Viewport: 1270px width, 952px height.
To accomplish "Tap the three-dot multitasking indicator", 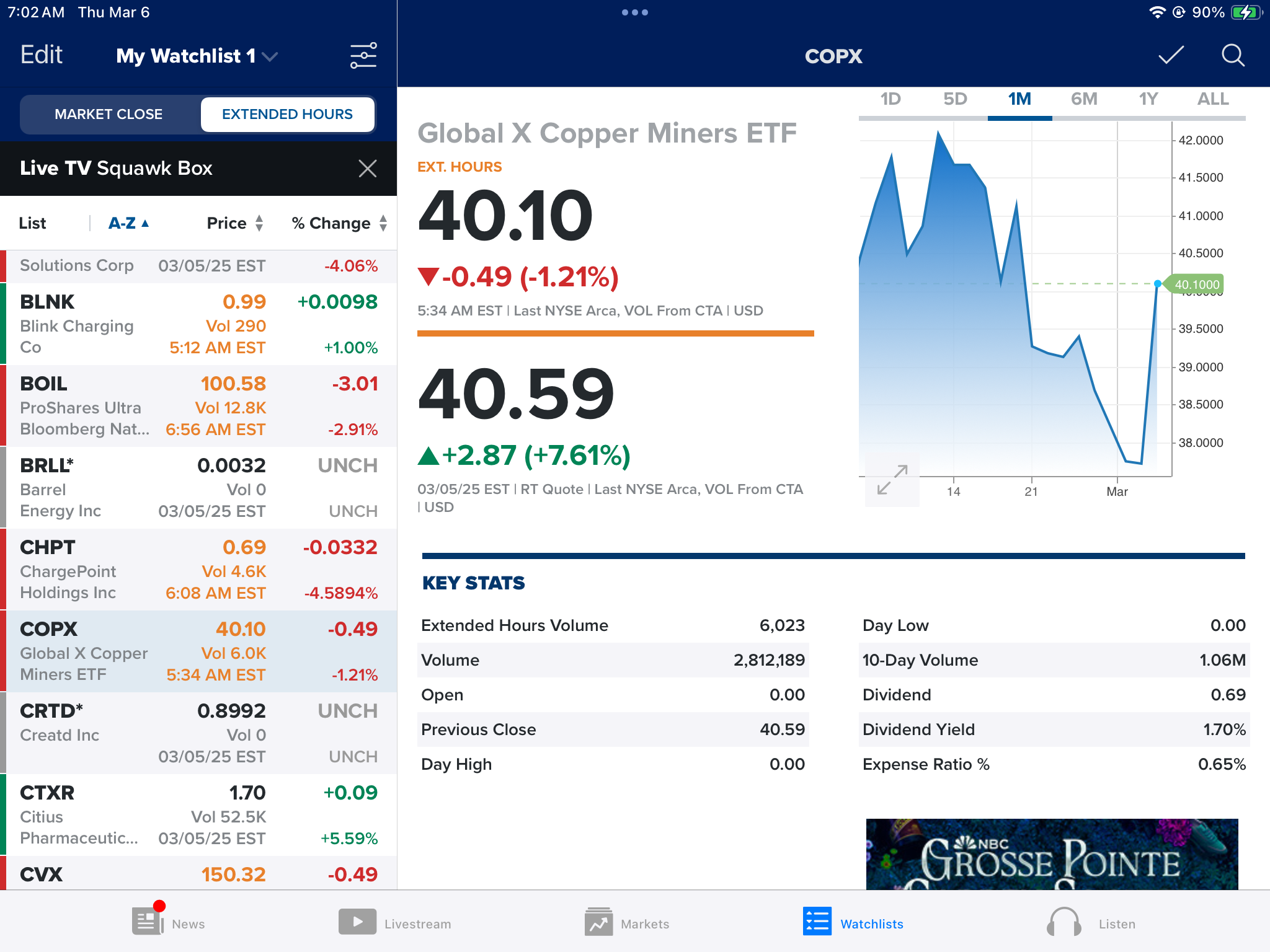I will pos(635,12).
